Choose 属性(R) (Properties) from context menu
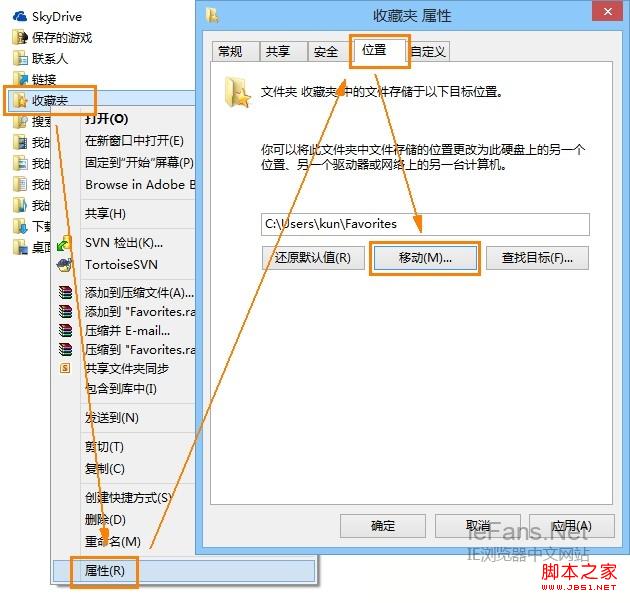 point(184,571)
